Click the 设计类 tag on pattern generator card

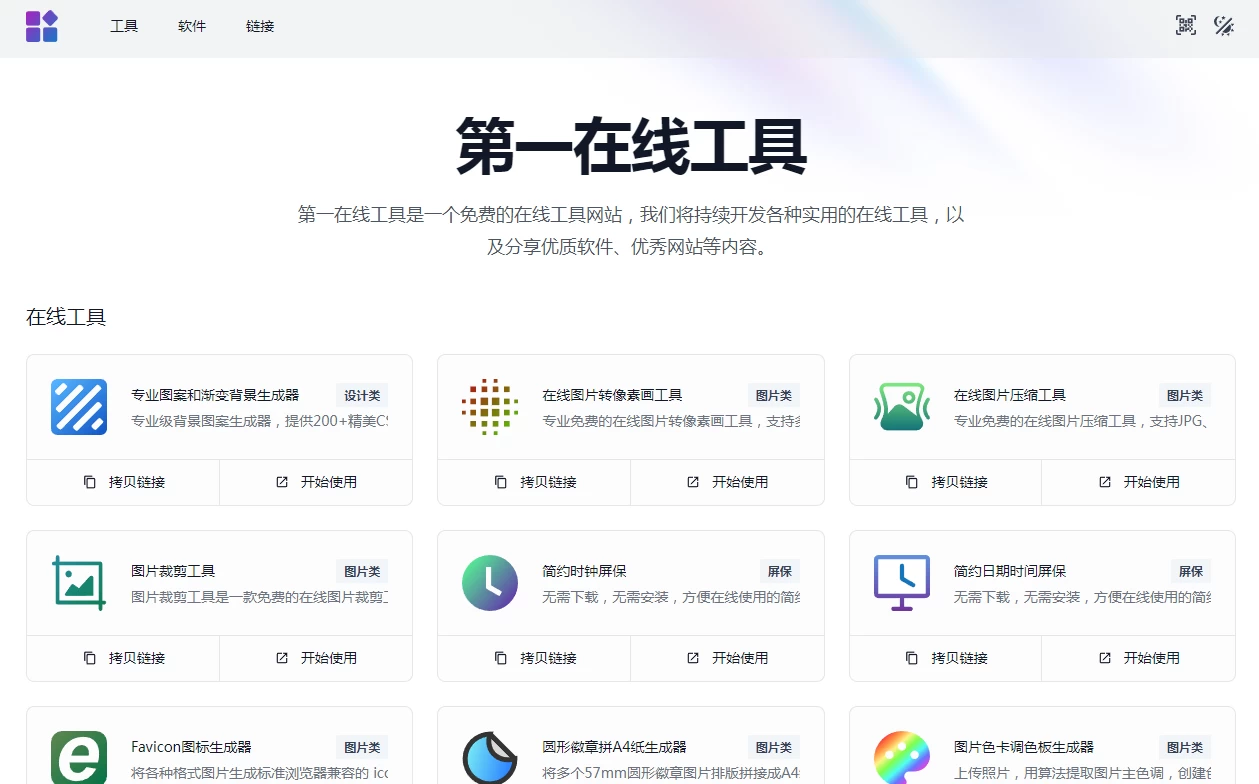(362, 395)
